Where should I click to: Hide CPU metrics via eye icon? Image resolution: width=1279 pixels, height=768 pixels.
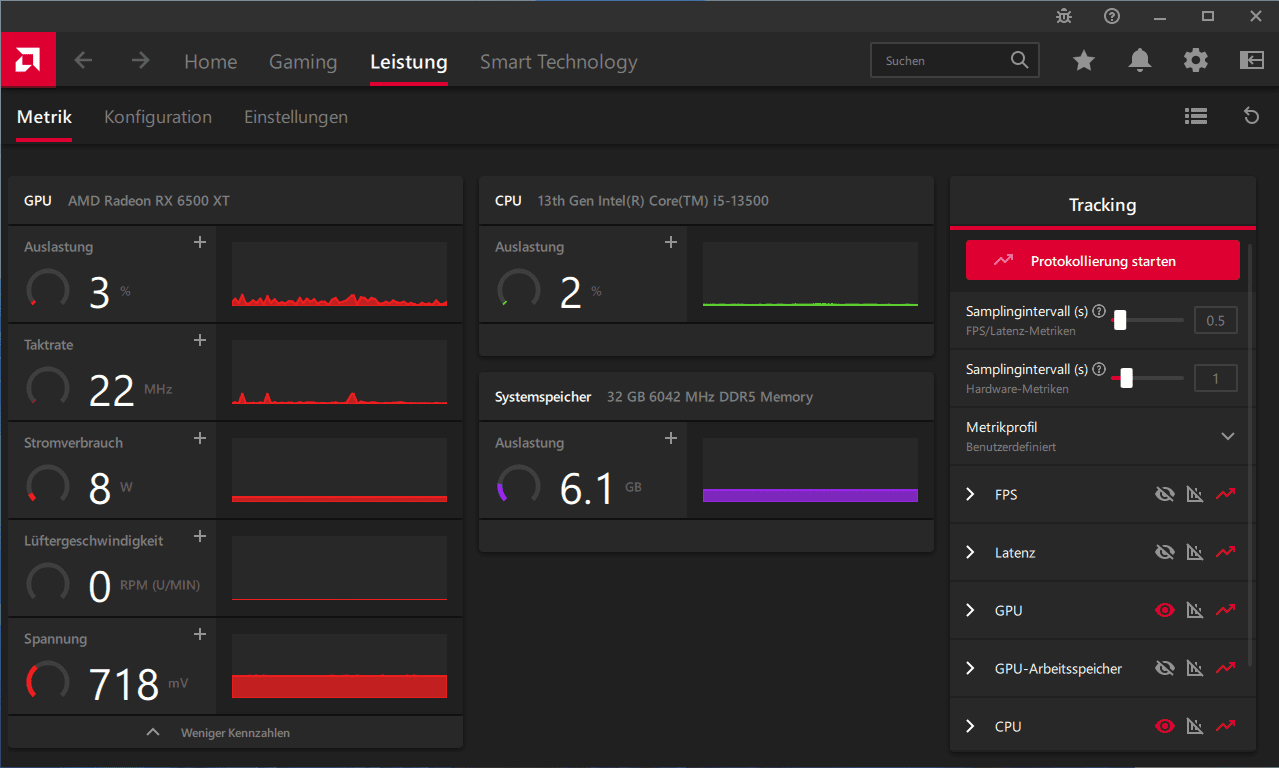(1164, 726)
